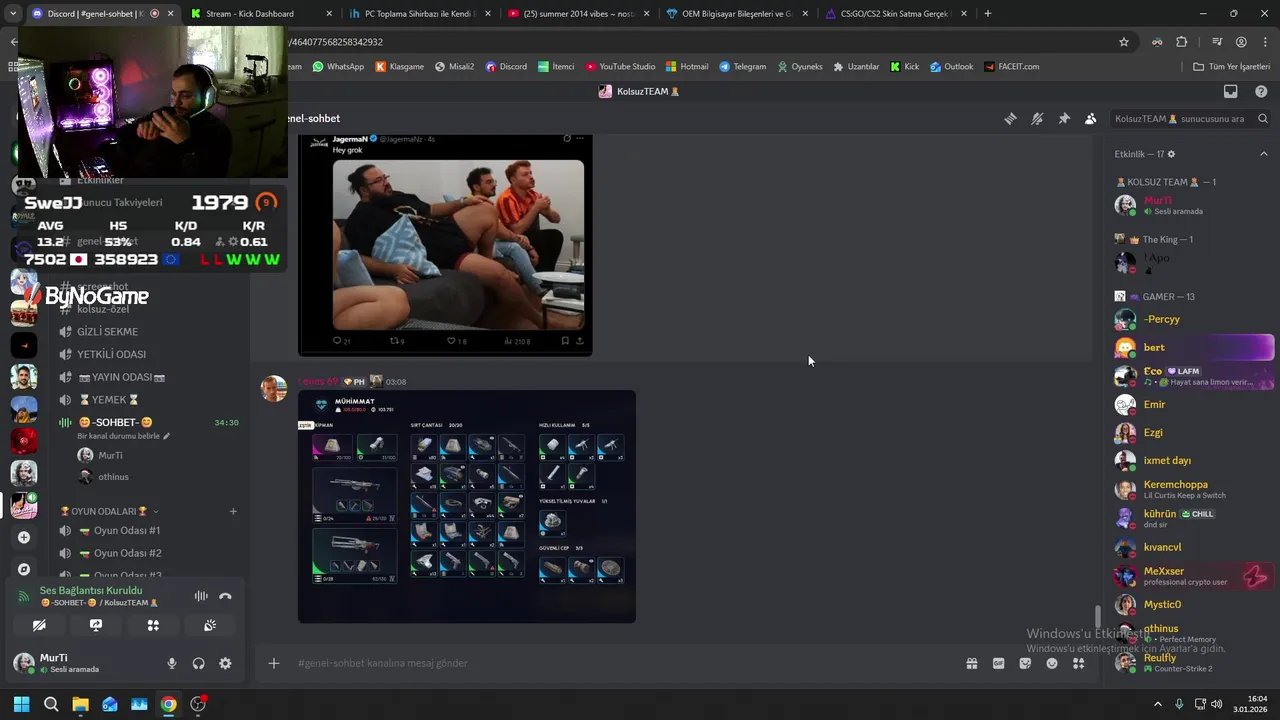Open Discover servers compass icon
Image resolution: width=1280 pixels, height=720 pixels.
tap(24, 569)
